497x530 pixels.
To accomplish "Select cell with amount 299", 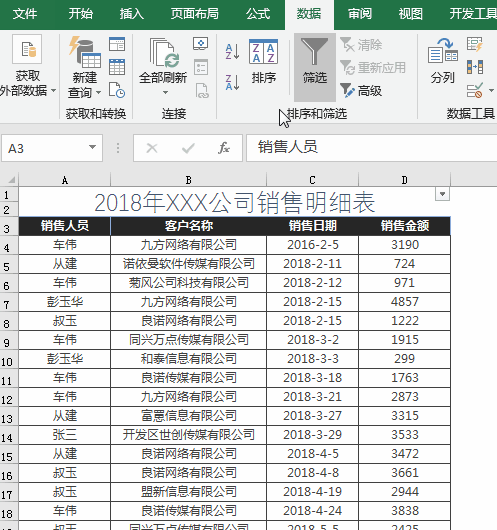I will (x=404, y=359).
